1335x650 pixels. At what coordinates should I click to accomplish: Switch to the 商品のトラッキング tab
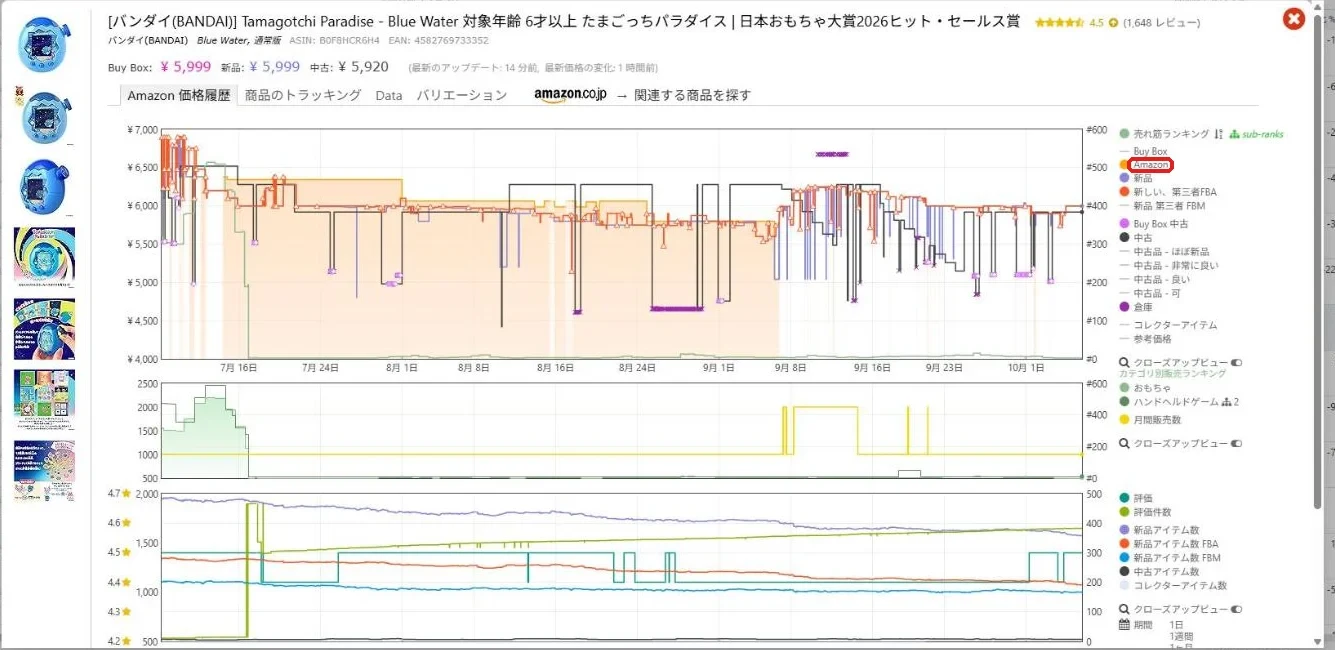tap(303, 95)
